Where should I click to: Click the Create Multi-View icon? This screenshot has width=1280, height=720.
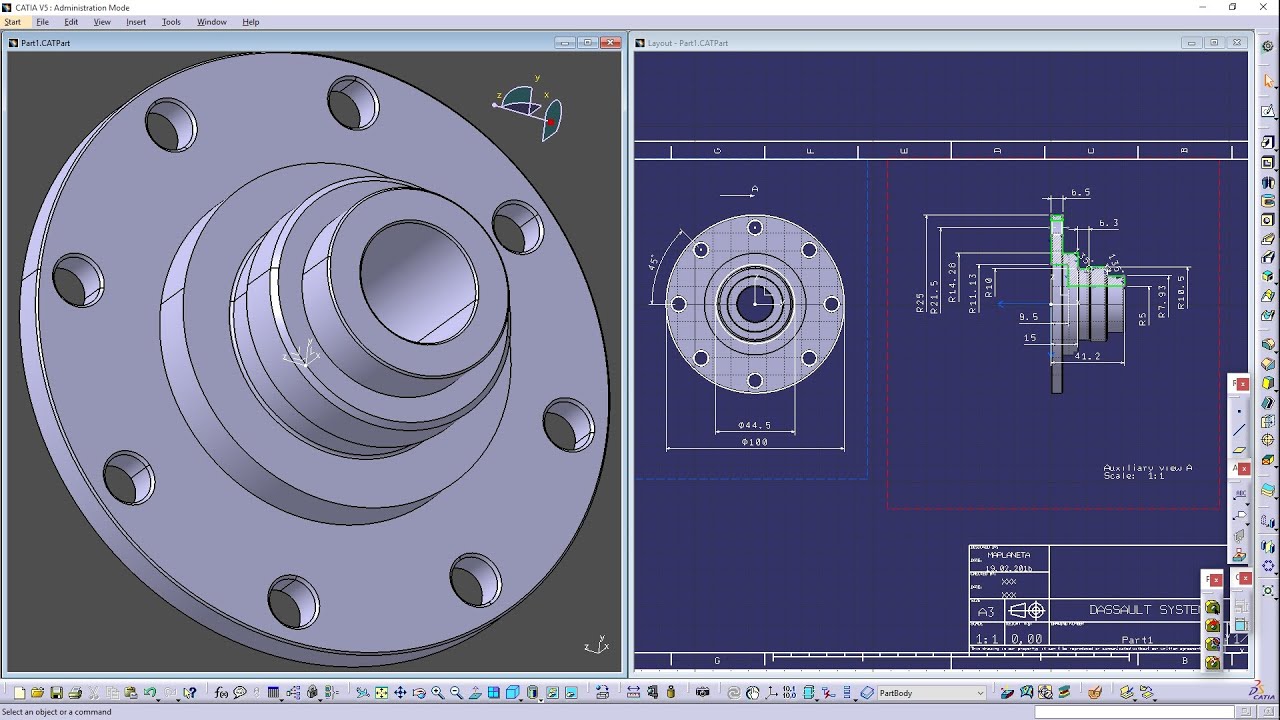tap(494, 692)
